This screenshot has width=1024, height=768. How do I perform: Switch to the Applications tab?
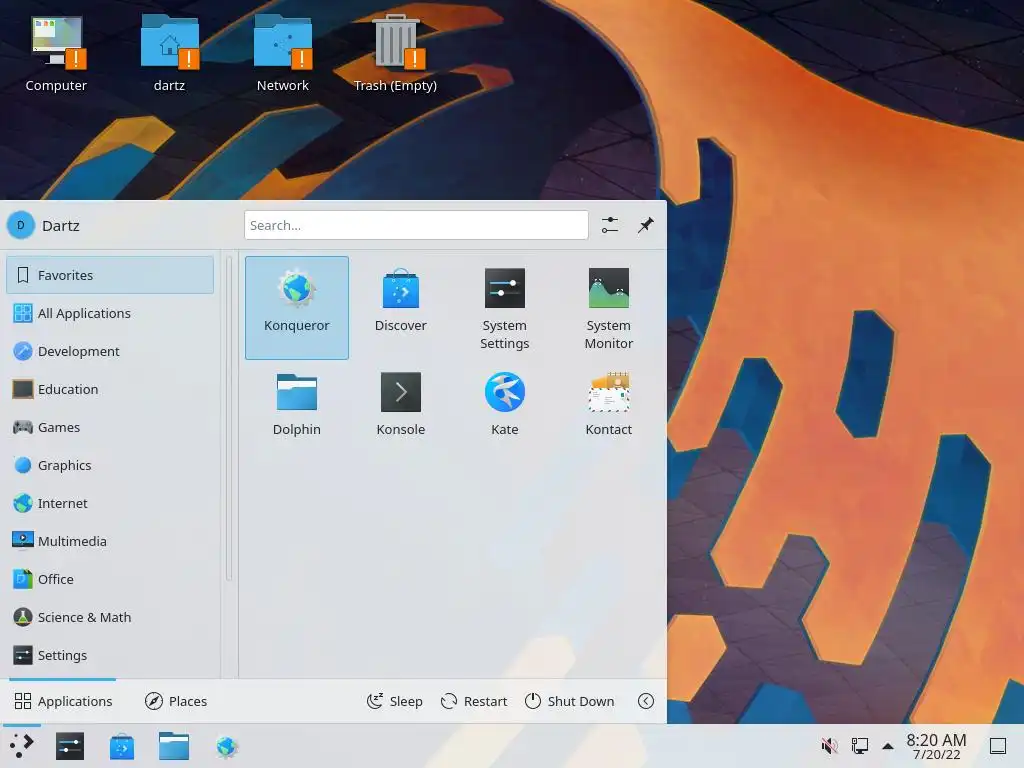pyautogui.click(x=63, y=701)
